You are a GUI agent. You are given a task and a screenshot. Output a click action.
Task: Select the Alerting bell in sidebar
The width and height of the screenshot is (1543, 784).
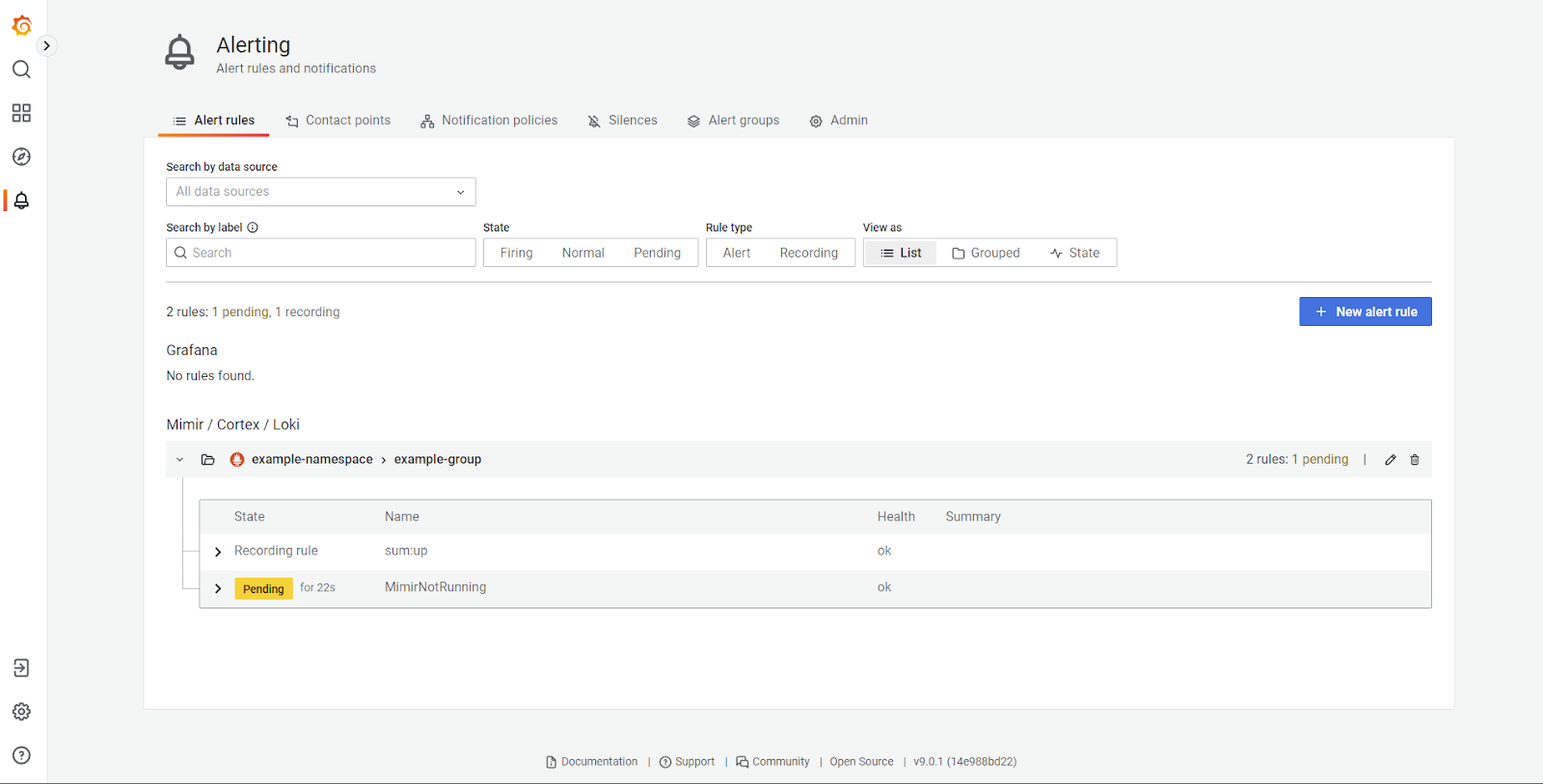point(21,201)
